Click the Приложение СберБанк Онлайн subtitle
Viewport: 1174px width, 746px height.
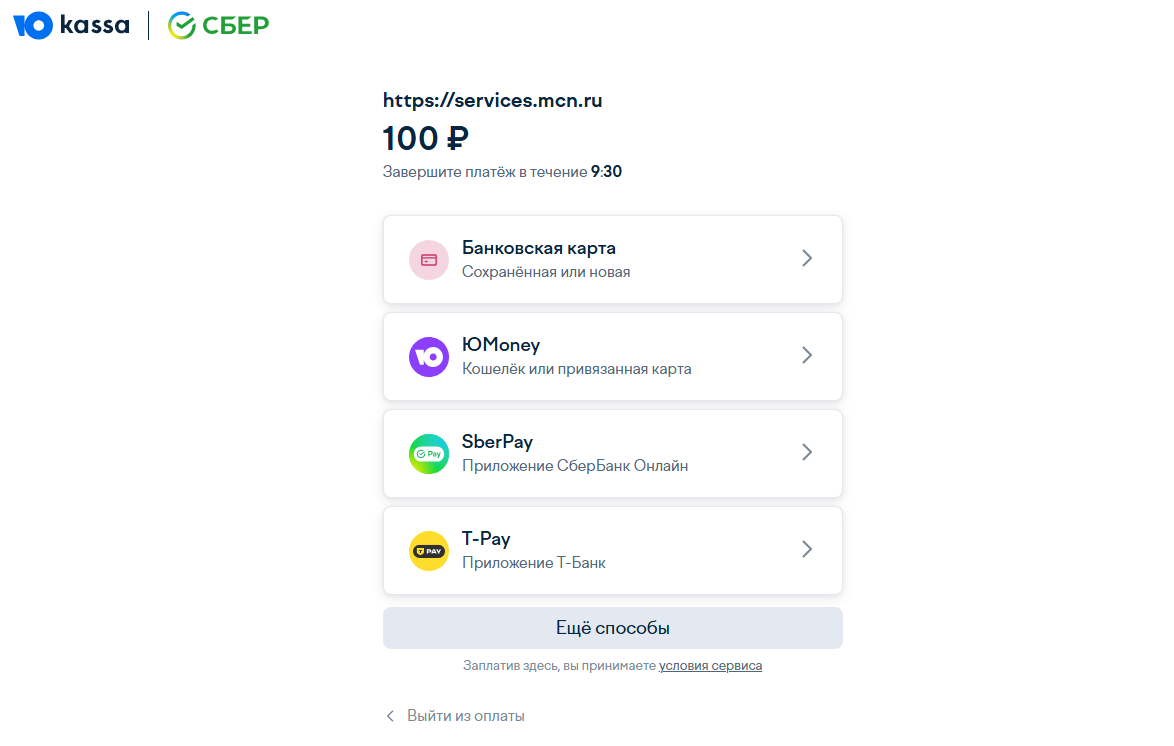[x=574, y=466]
